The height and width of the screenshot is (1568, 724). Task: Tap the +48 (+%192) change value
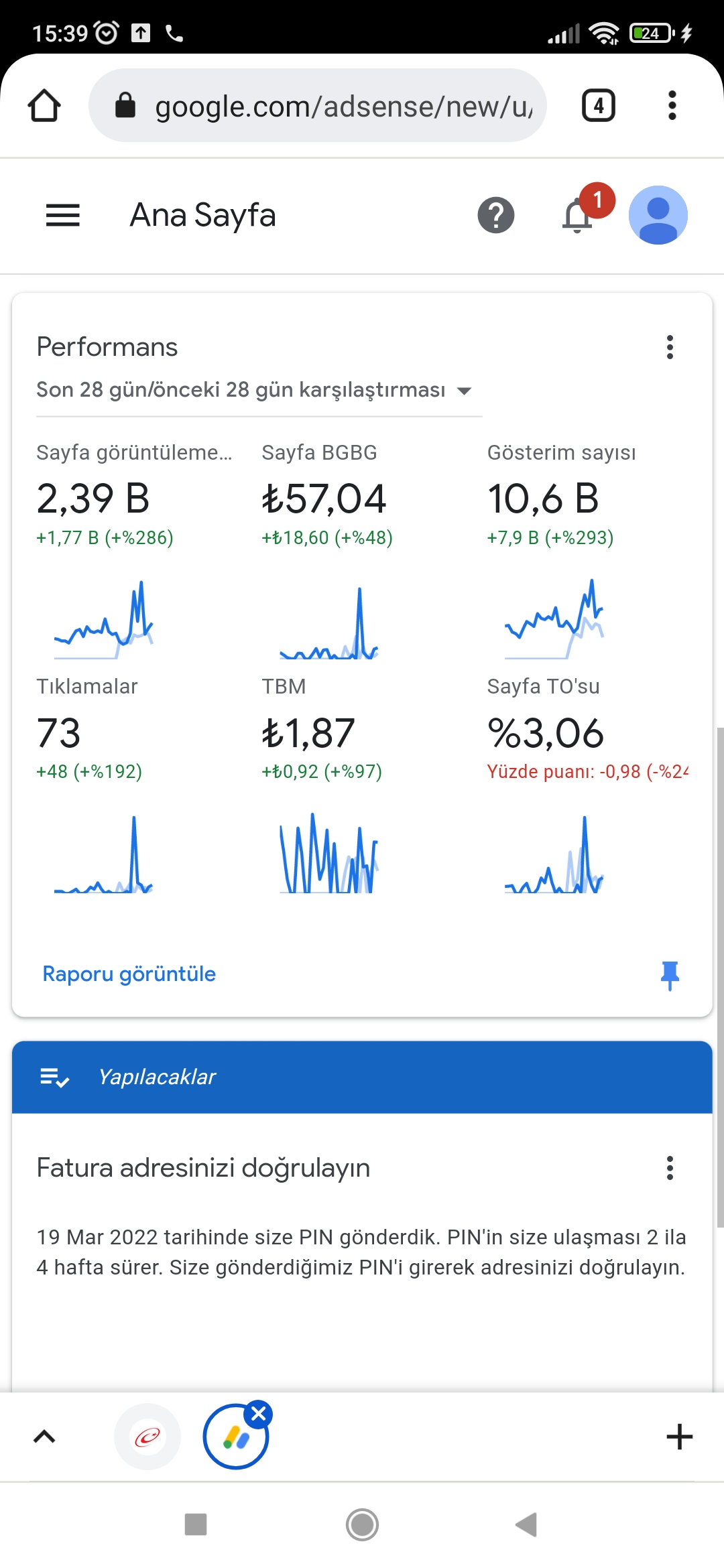point(89,771)
